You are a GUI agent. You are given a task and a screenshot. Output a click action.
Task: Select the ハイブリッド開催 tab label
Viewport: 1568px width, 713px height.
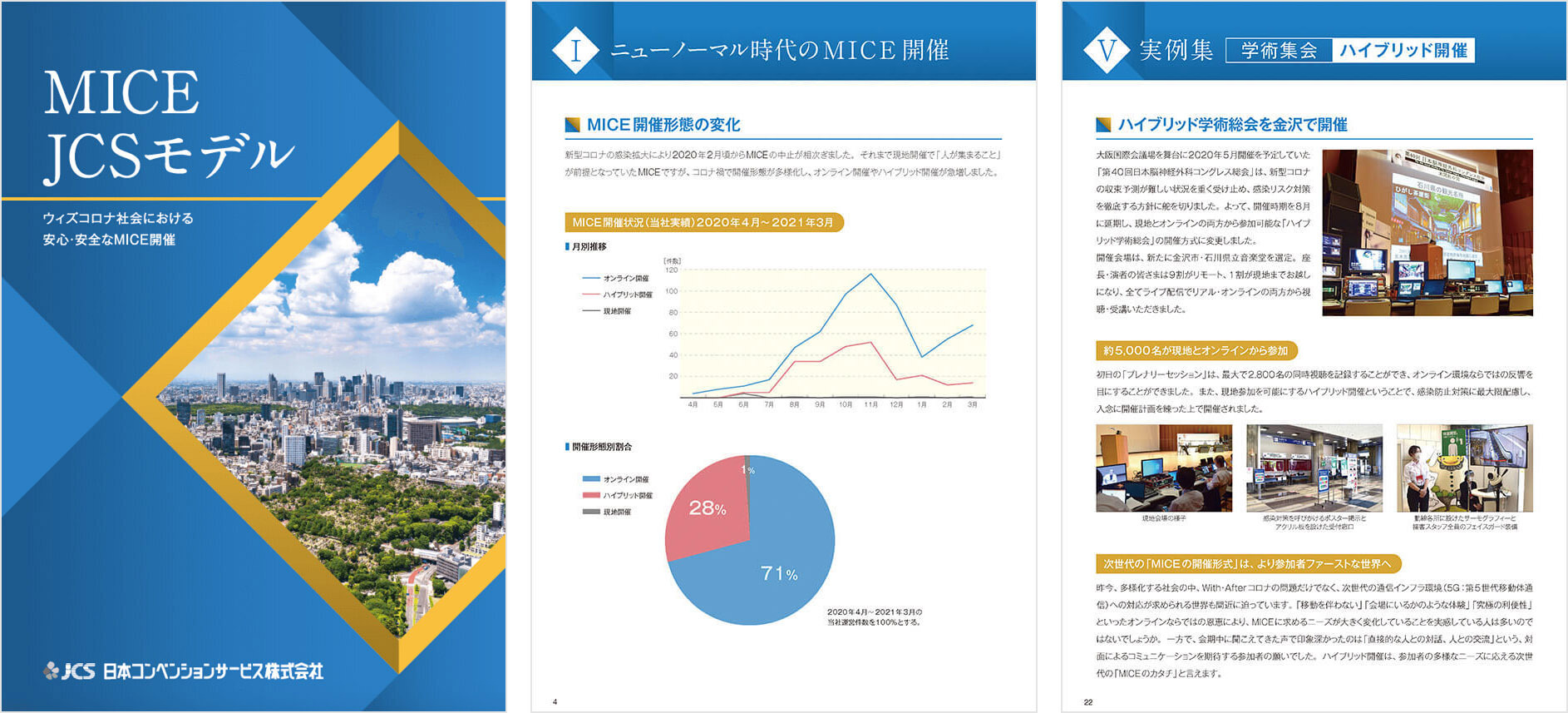point(1403,51)
